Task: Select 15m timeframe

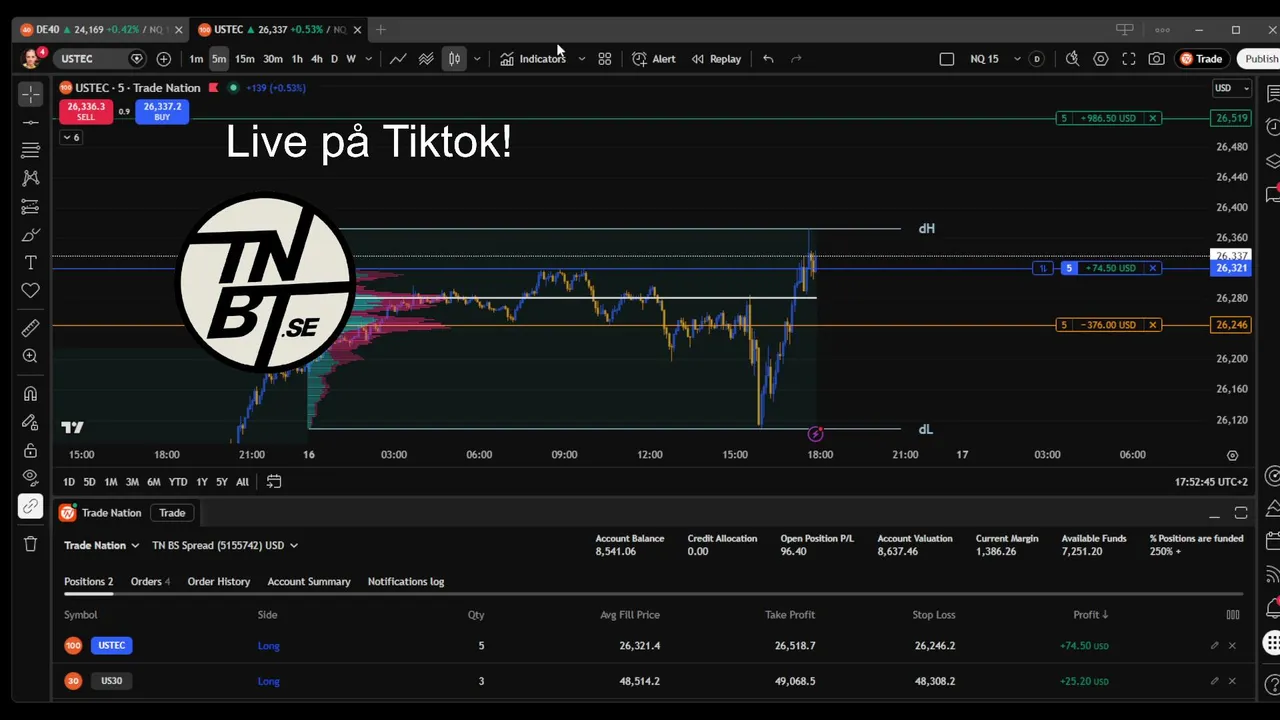Action: point(244,59)
